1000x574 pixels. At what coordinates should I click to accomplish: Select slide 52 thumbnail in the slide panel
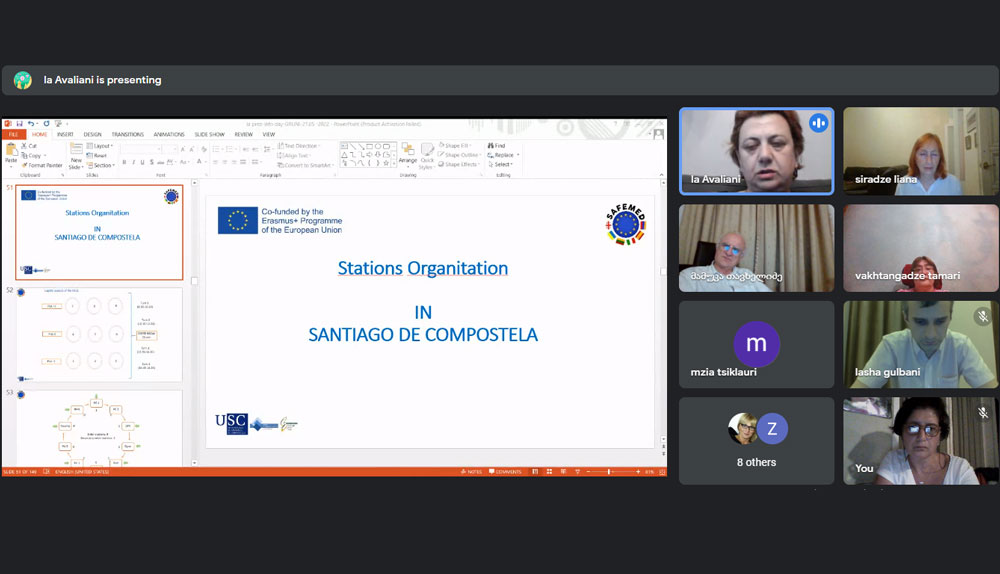point(99,335)
